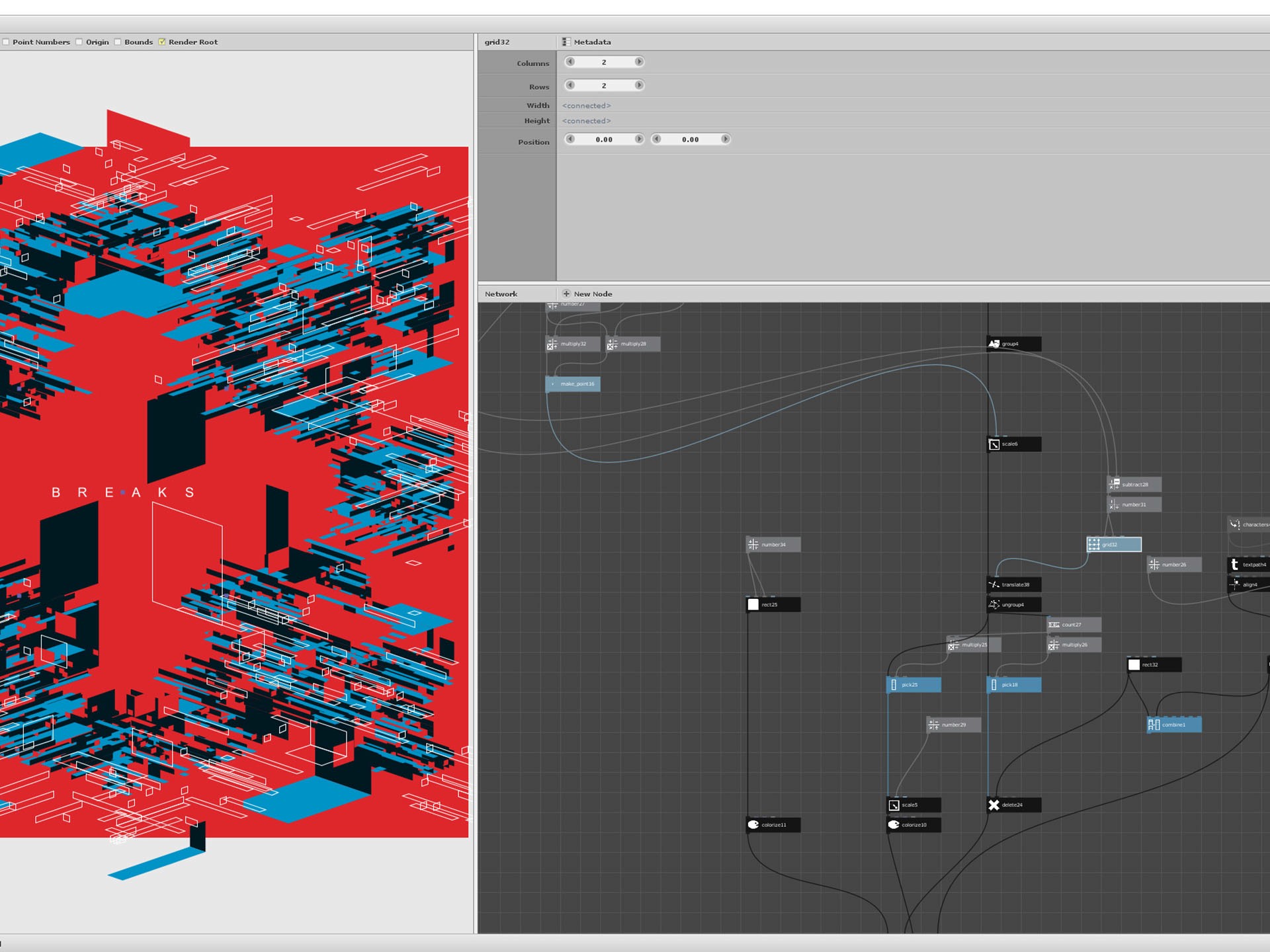Click the first Position value field
Screen dimensions: 1270x952
pyautogui.click(x=604, y=139)
